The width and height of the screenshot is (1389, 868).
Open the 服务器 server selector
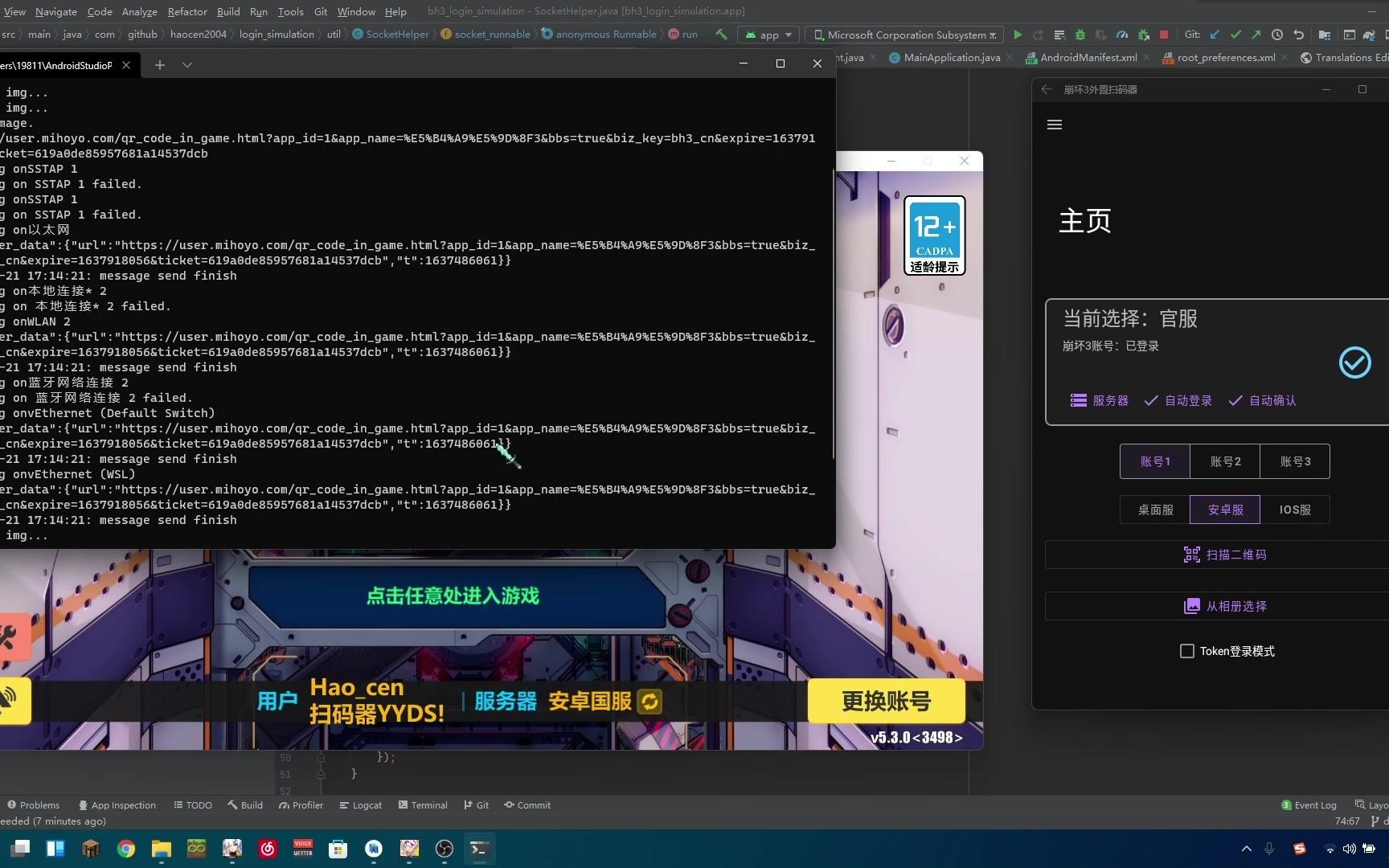1100,400
